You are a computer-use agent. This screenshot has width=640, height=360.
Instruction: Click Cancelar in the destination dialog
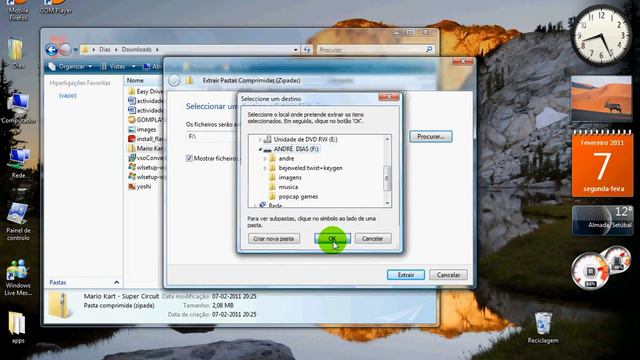coord(373,238)
